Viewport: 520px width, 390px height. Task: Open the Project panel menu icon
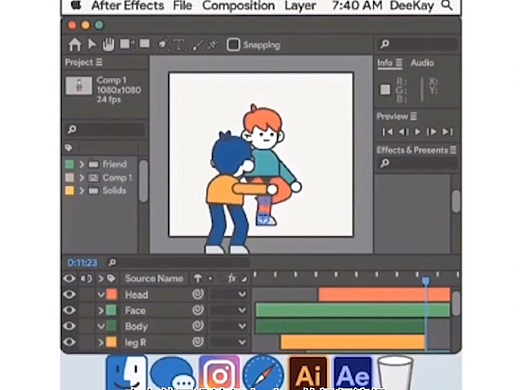pyautogui.click(x=99, y=62)
